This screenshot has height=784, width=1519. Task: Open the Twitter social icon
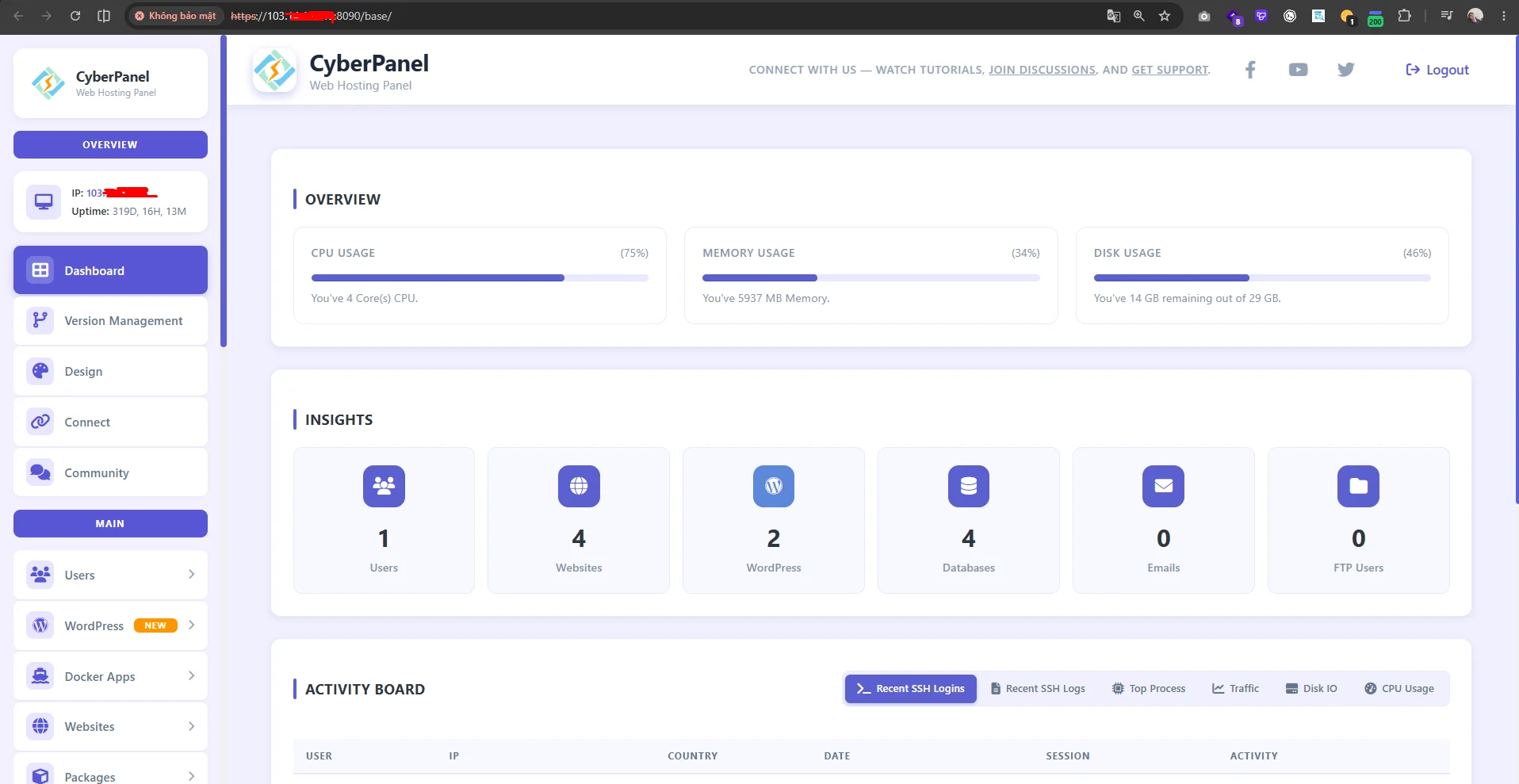point(1346,70)
